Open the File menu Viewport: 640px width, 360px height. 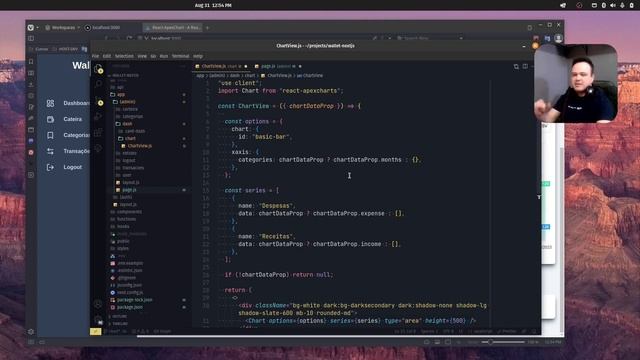click(96, 56)
